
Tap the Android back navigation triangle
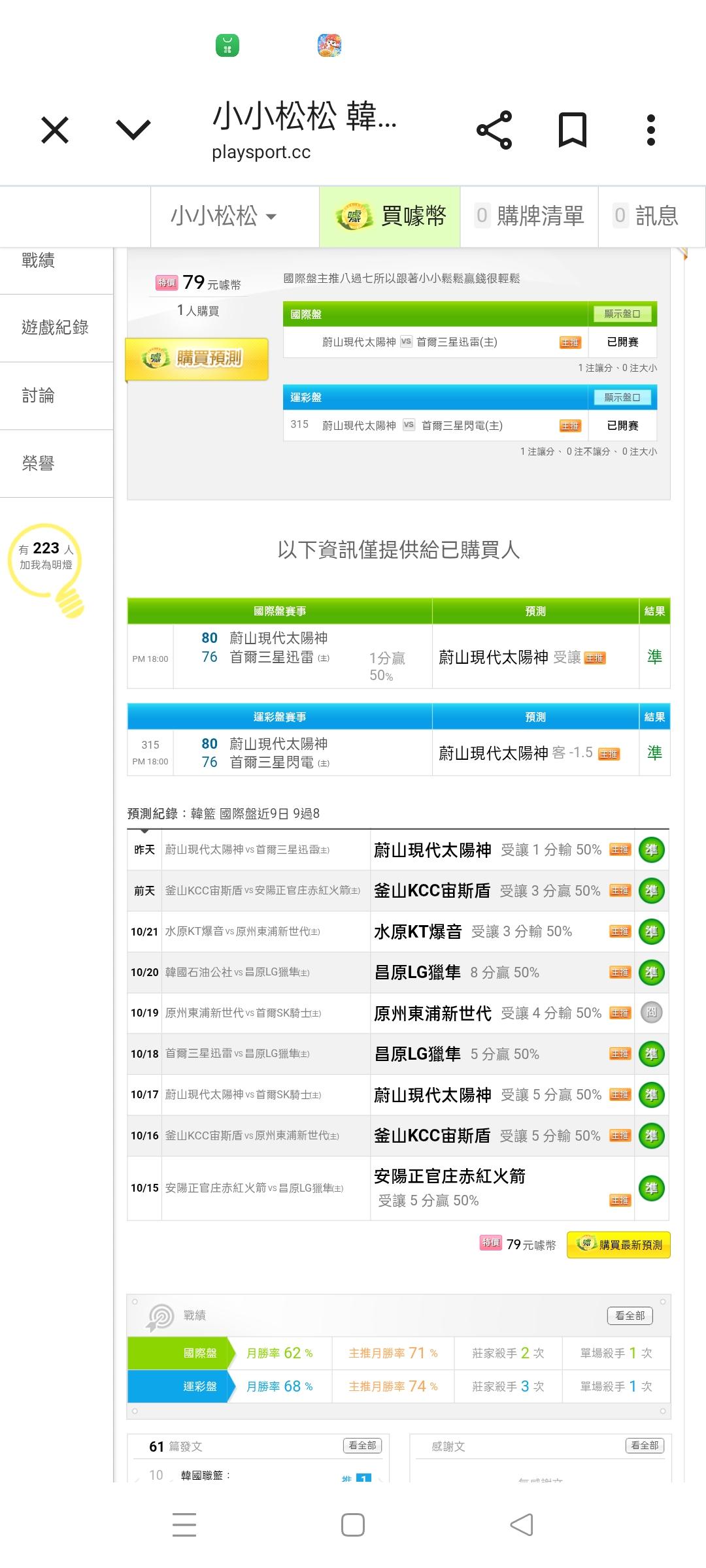(522, 1525)
